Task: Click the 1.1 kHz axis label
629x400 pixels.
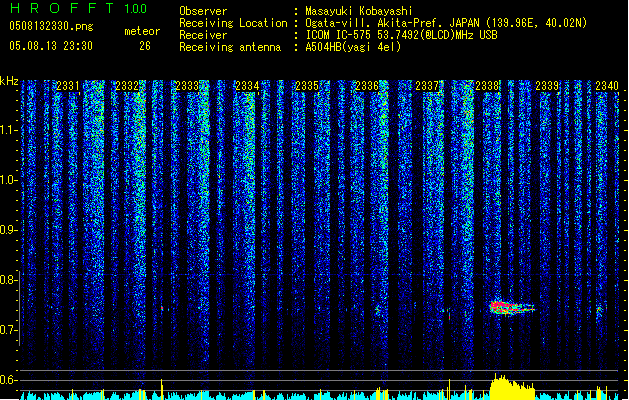Action: [8, 130]
